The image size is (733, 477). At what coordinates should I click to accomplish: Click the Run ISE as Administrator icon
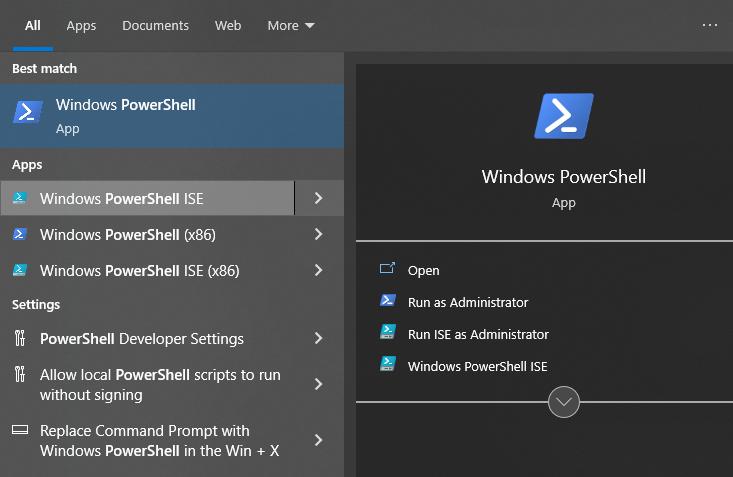pyautogui.click(x=388, y=332)
